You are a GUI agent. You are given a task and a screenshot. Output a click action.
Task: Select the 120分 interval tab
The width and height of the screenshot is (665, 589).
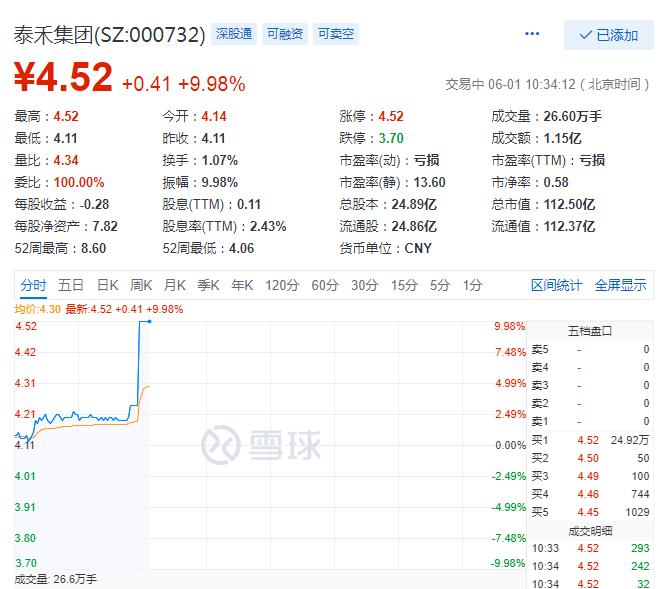click(x=282, y=285)
